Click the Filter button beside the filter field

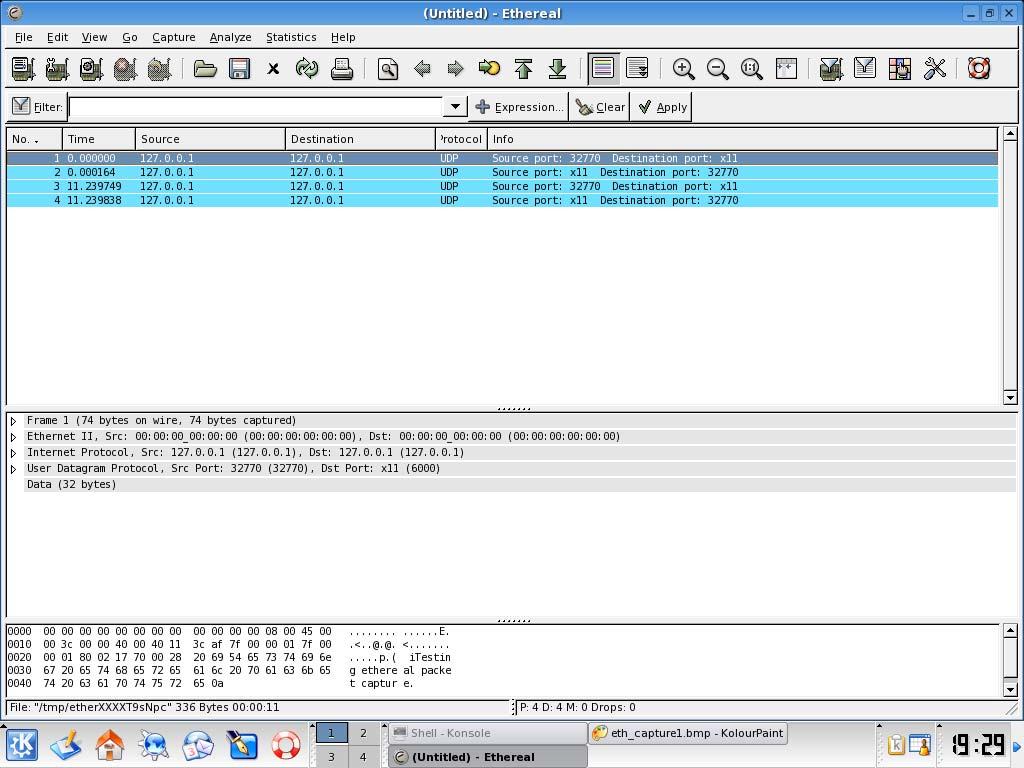(x=37, y=106)
